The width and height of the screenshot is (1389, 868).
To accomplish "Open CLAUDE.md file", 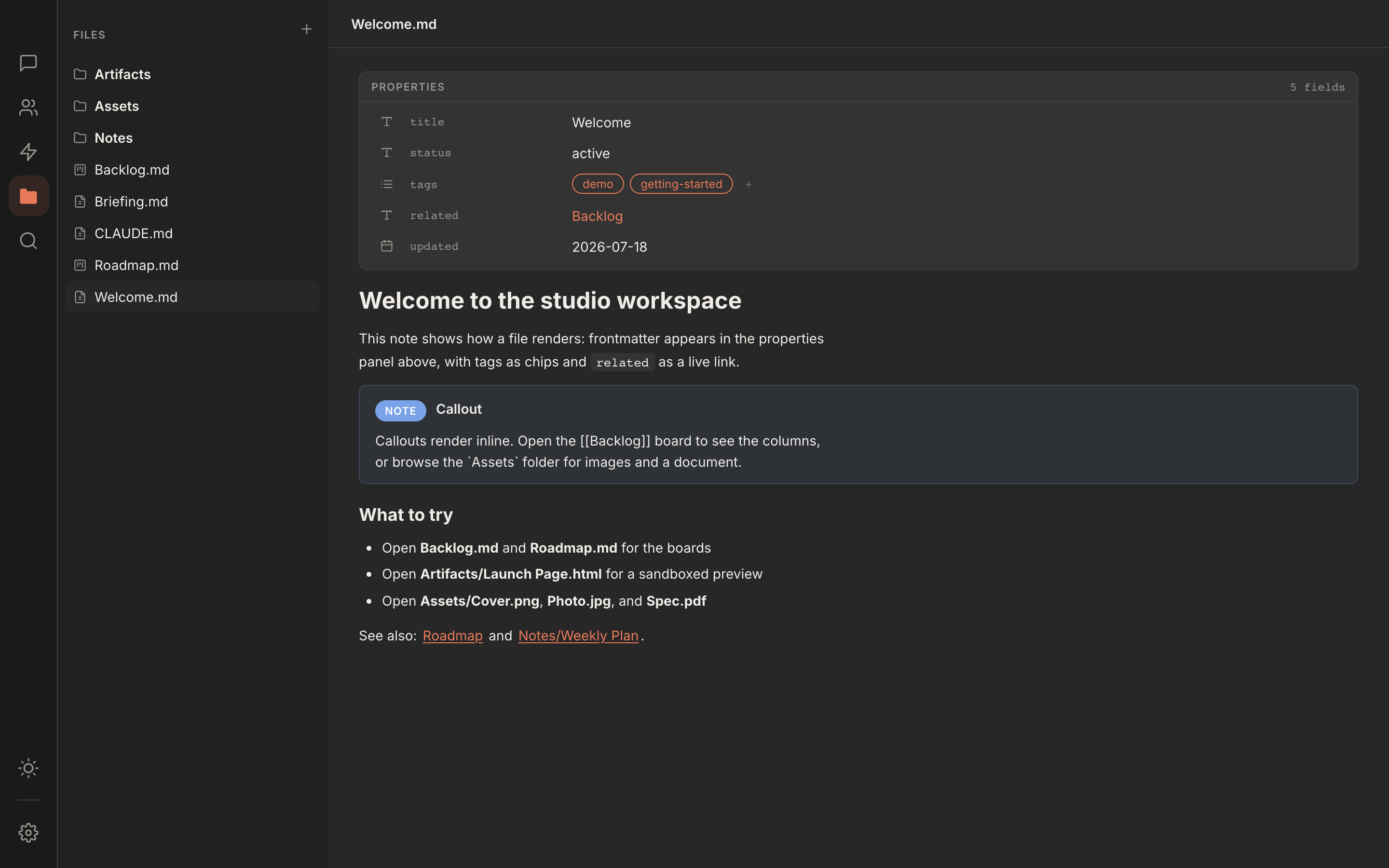I will [192, 234].
